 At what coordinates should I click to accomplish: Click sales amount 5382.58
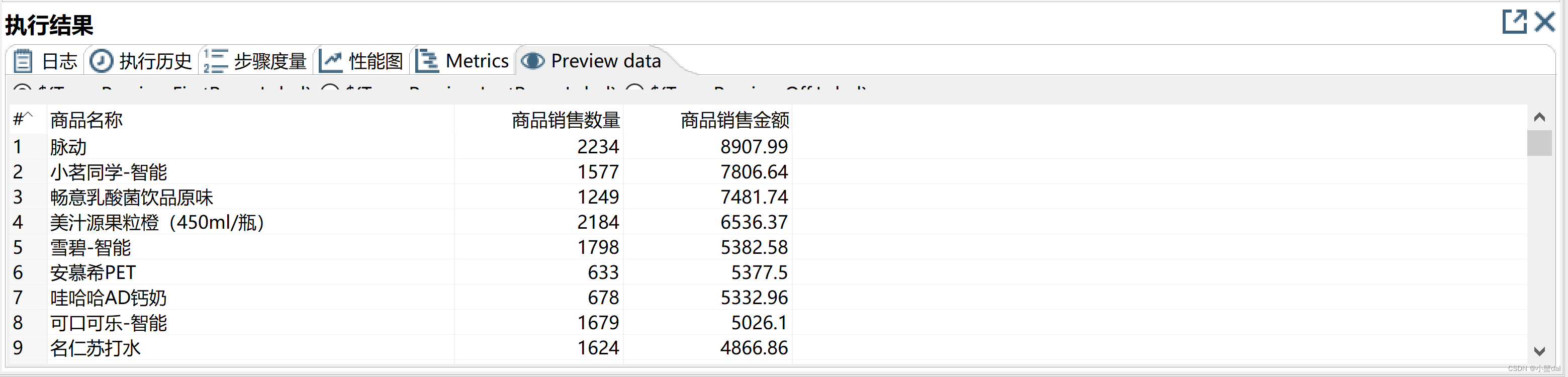pyautogui.click(x=754, y=247)
